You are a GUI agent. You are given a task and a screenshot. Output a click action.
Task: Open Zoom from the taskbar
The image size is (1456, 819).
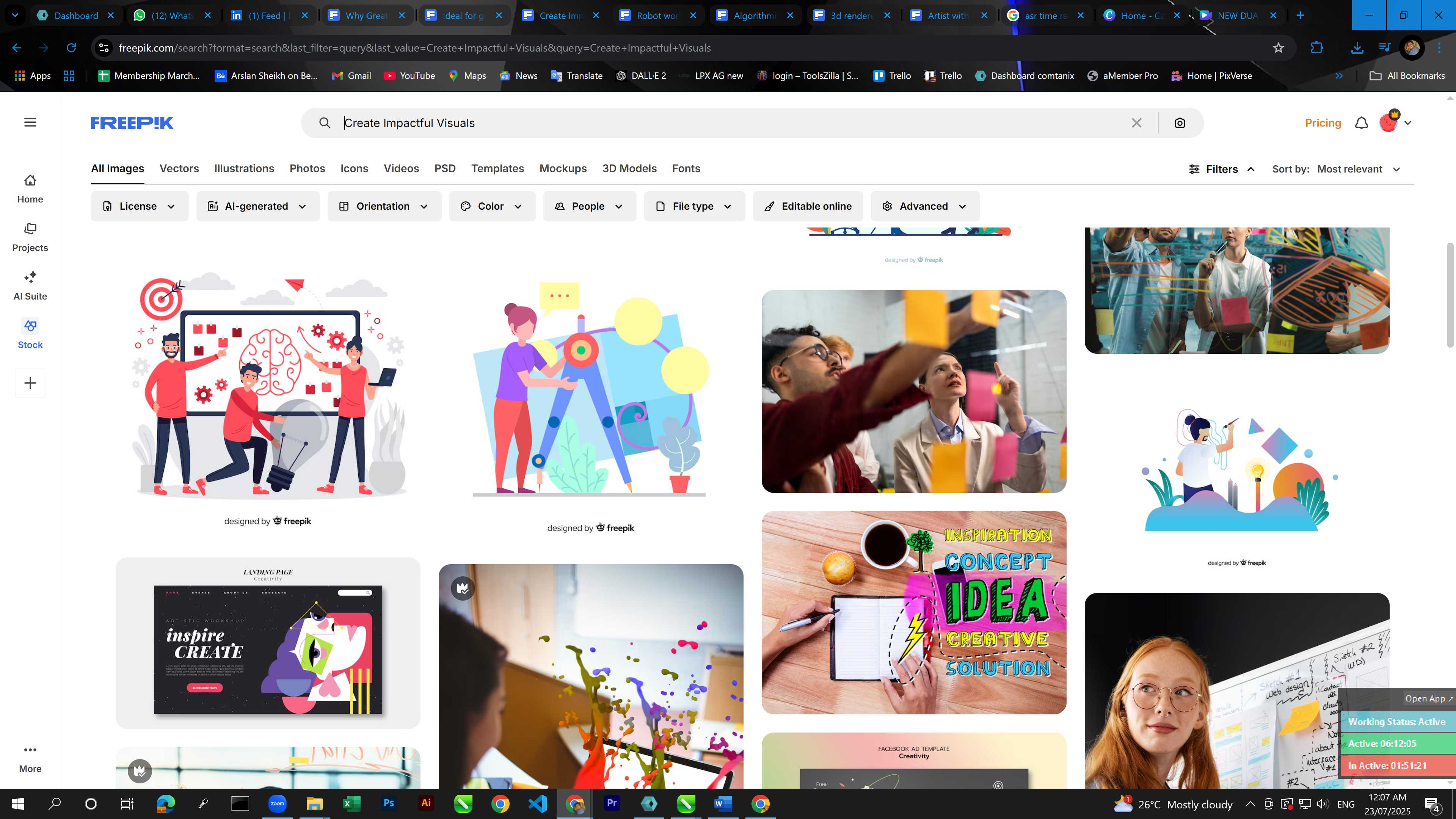(277, 803)
